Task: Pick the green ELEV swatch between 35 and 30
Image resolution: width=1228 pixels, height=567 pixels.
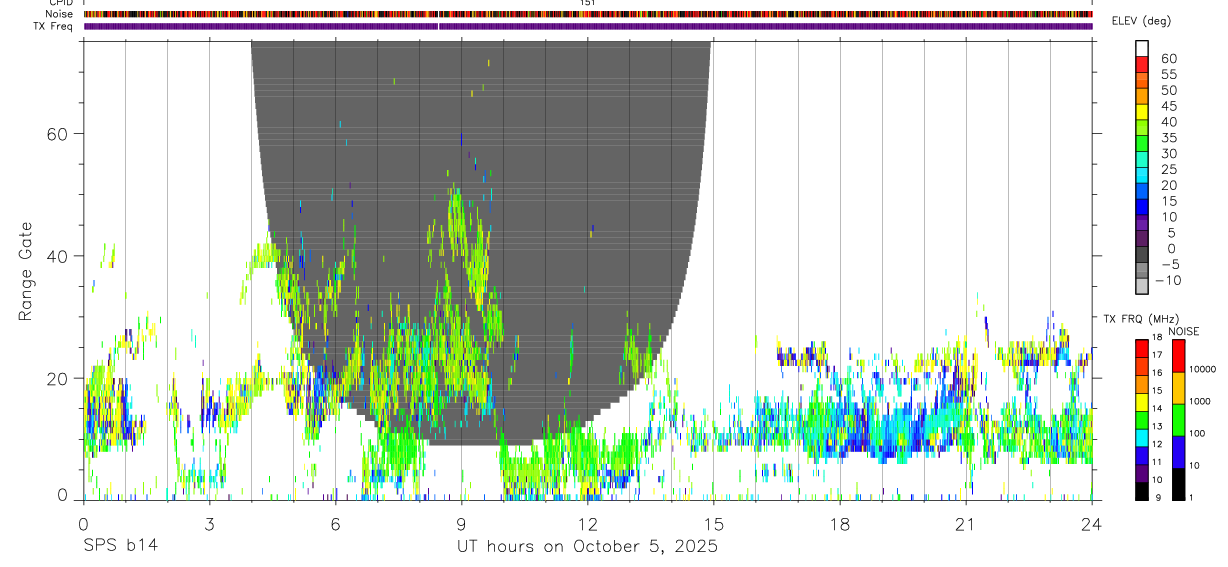Action: coord(1141,143)
